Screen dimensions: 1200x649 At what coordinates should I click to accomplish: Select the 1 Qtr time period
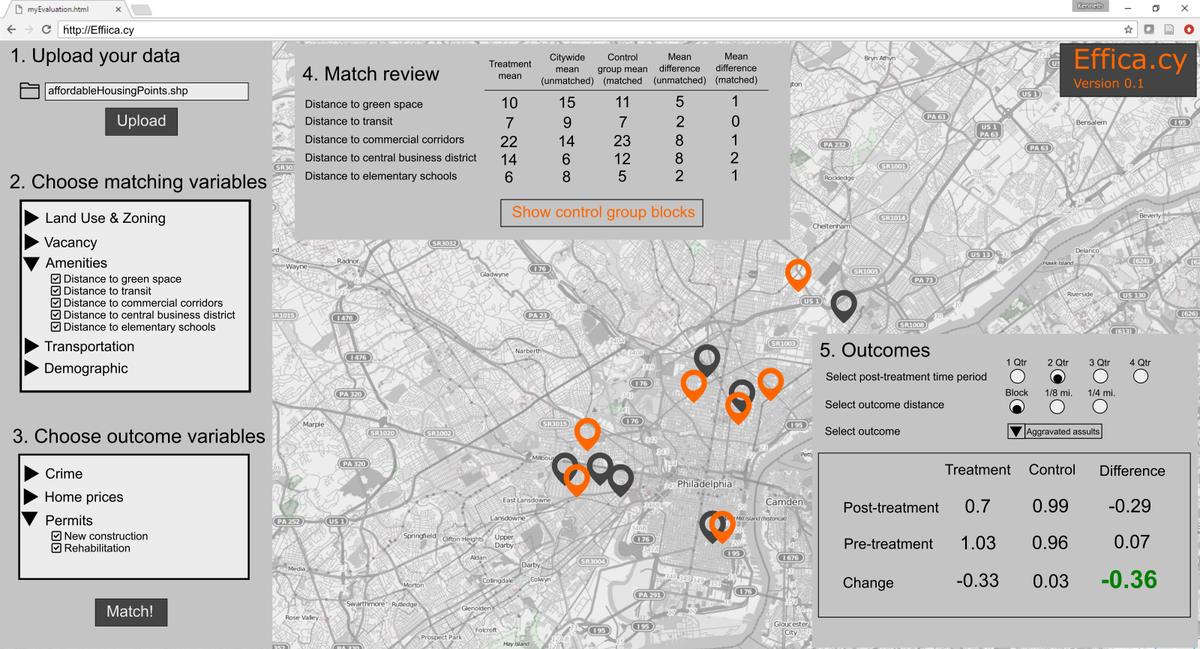(1017, 376)
